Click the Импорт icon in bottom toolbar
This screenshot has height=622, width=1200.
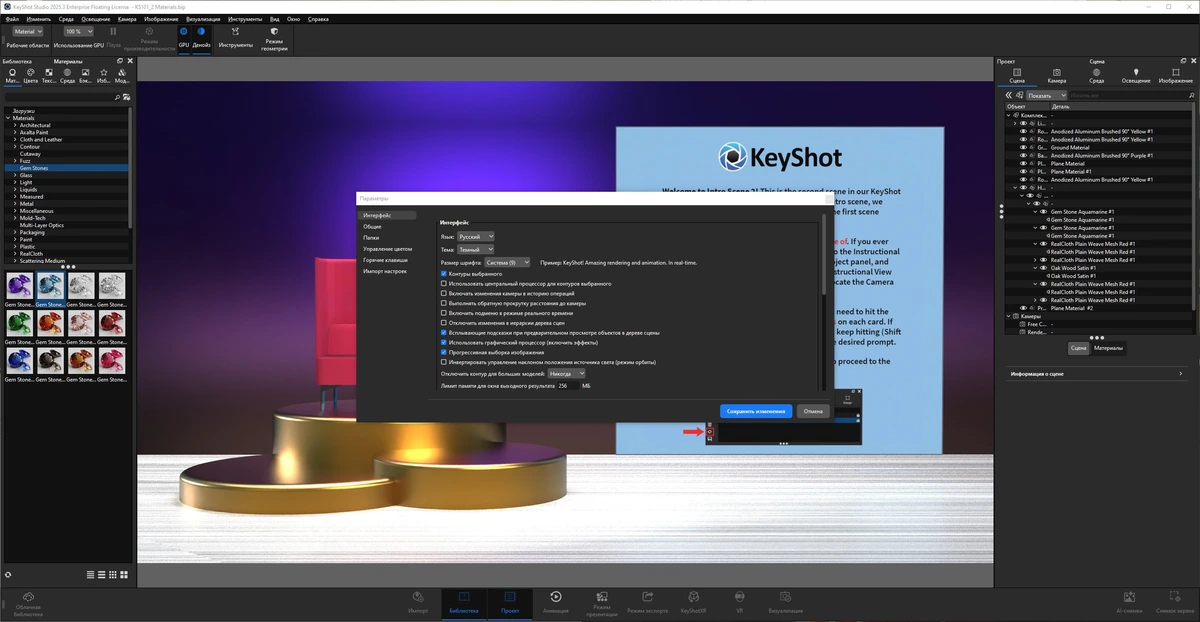click(x=418, y=602)
